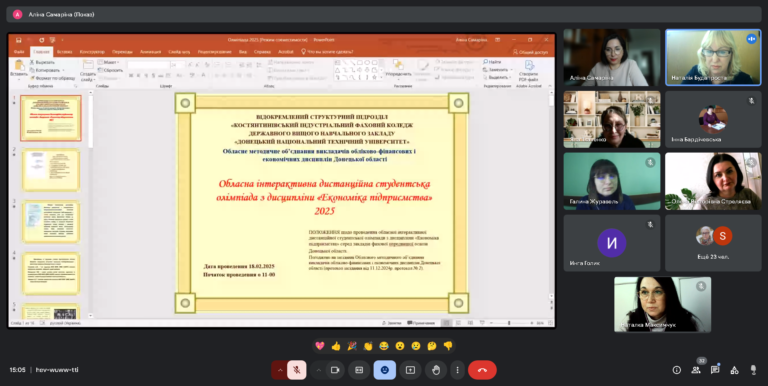The image size is (768, 386).
Task: Select the highlighted Наталія speaker video tile
Action: [713, 57]
